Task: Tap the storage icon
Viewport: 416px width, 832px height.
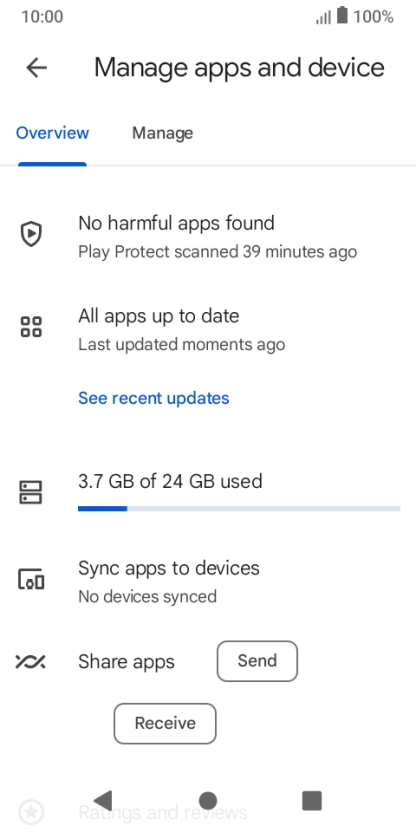Action: tap(31, 492)
